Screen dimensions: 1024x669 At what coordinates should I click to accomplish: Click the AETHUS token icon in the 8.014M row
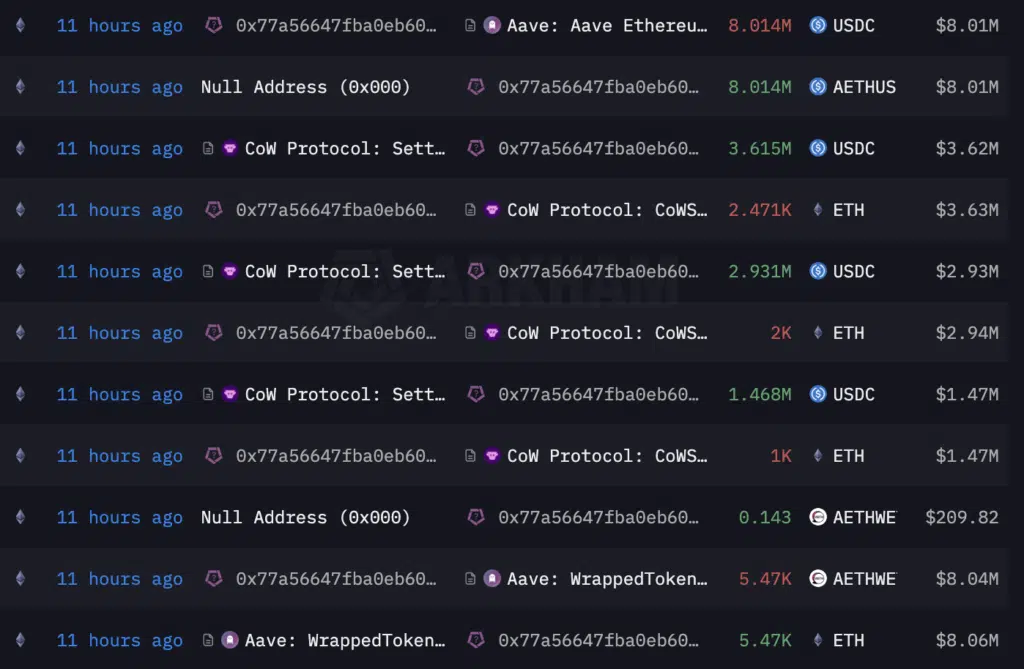(x=818, y=87)
